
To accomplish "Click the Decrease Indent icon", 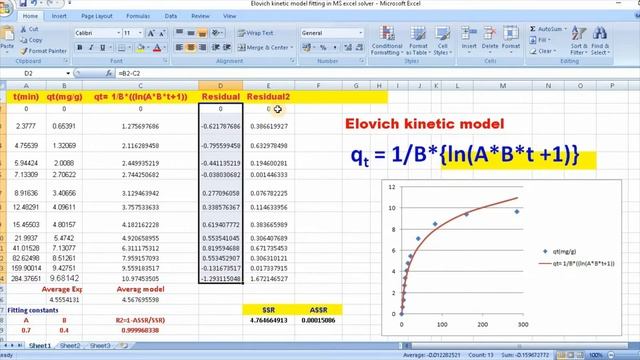I will click(x=216, y=48).
